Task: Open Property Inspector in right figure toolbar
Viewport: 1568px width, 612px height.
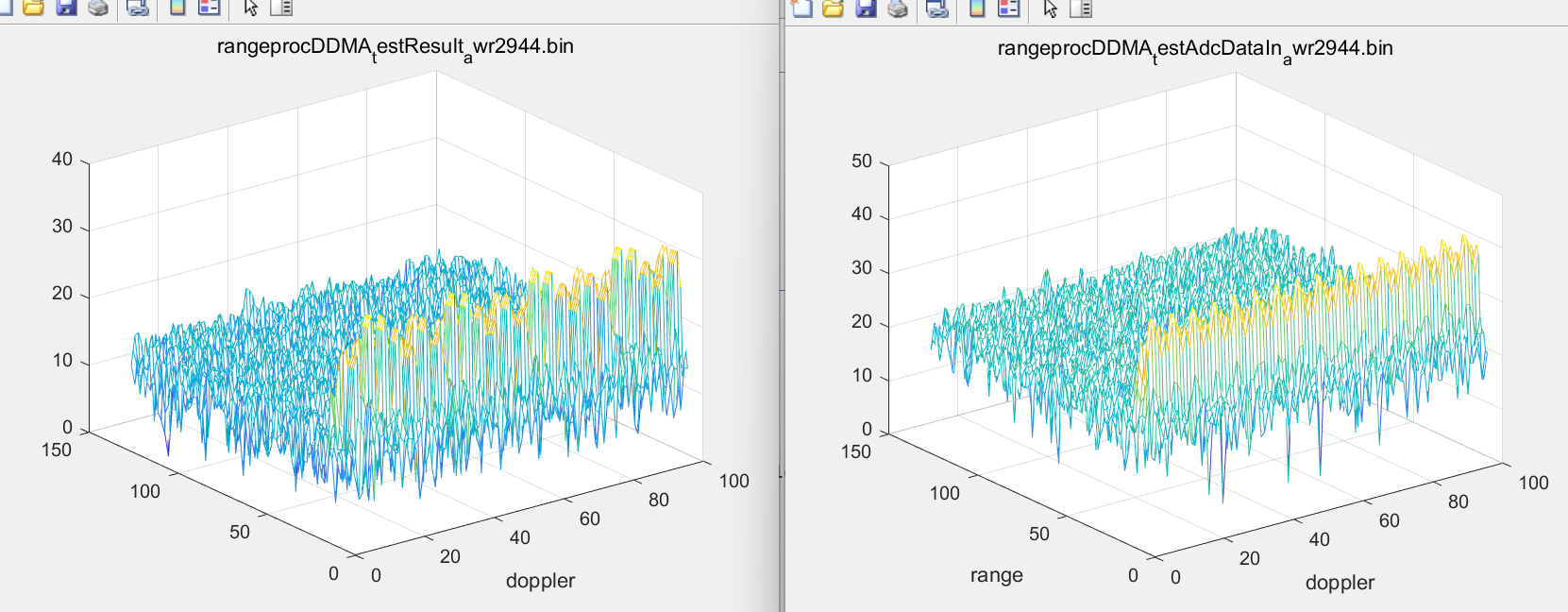Action: (x=1081, y=8)
